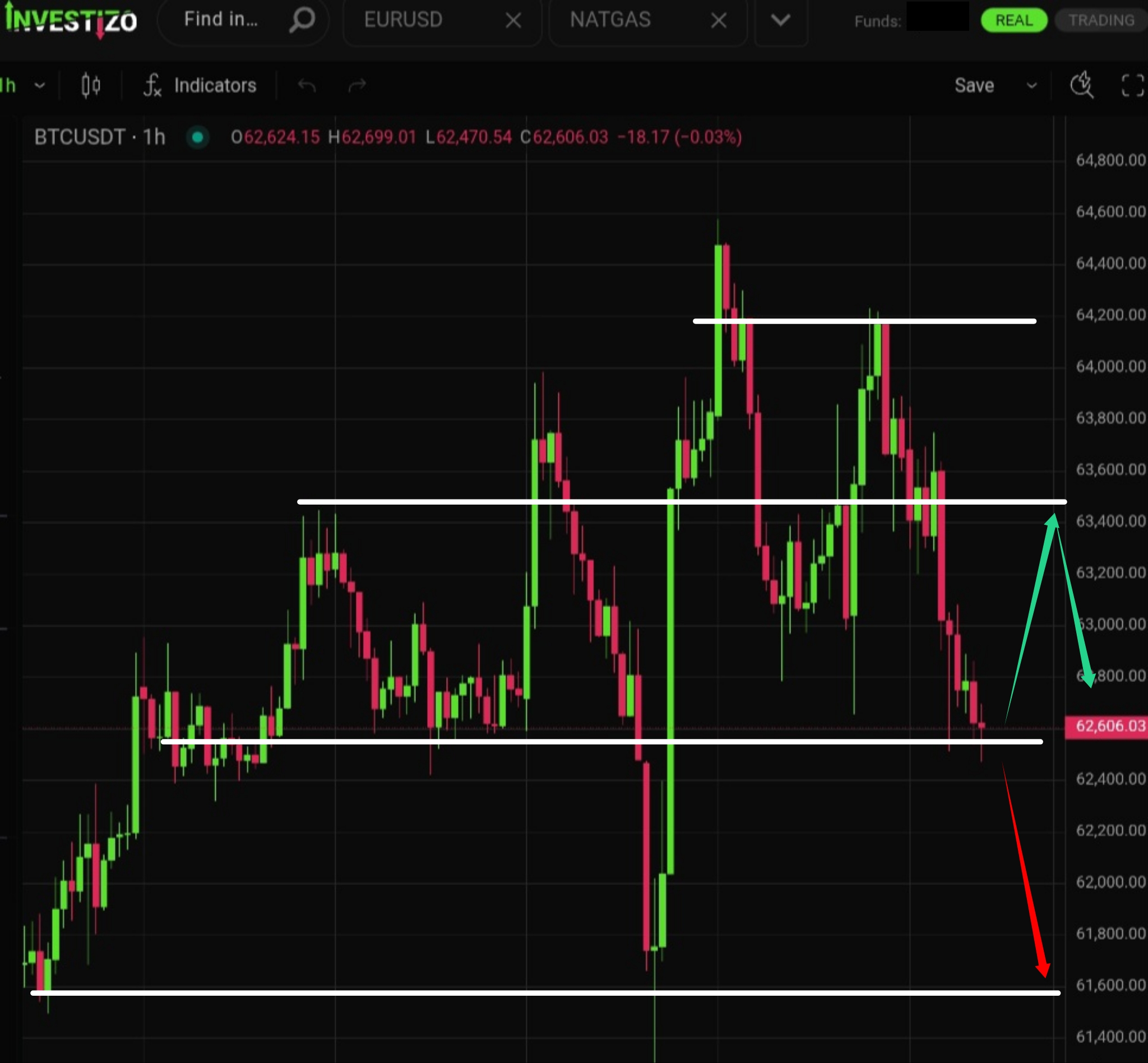The width and height of the screenshot is (1148, 1063).
Task: Click the 64,000.00 price axis label
Action: coord(1110,367)
